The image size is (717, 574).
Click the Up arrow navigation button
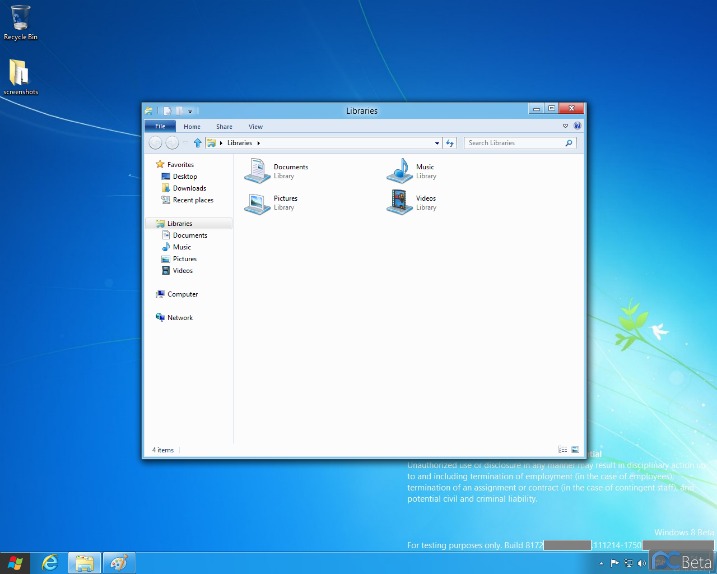(x=197, y=143)
